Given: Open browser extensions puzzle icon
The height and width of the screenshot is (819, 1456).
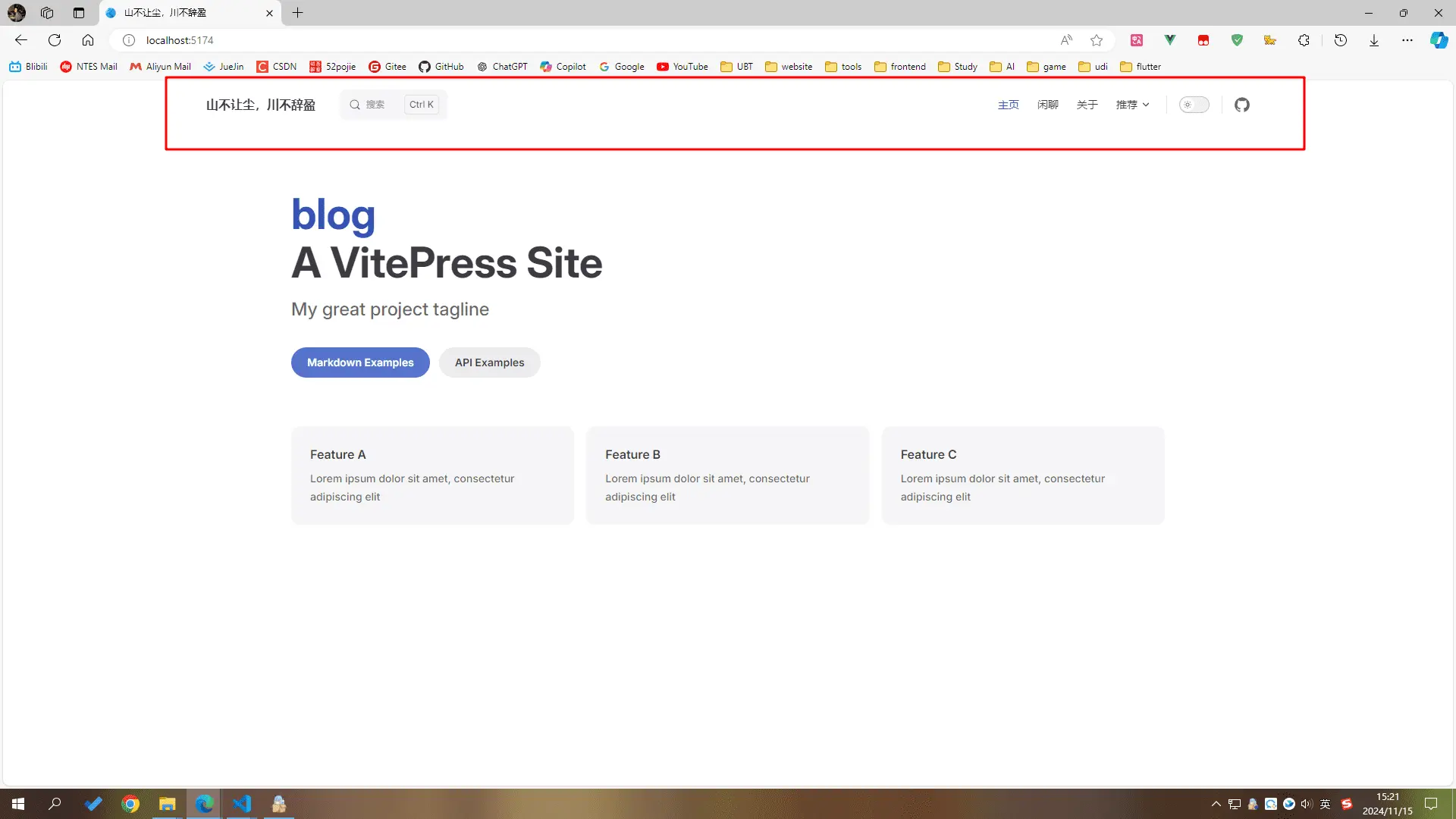Looking at the screenshot, I should click(x=1304, y=40).
